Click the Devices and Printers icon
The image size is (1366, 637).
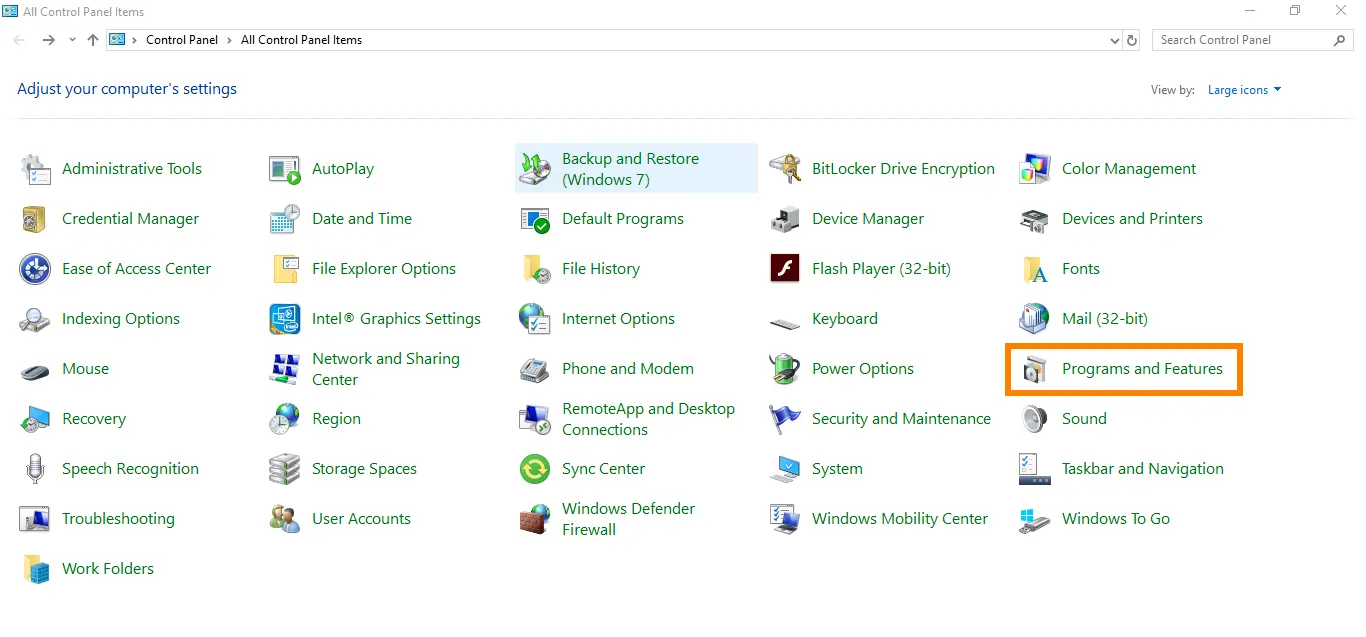(x=1035, y=219)
